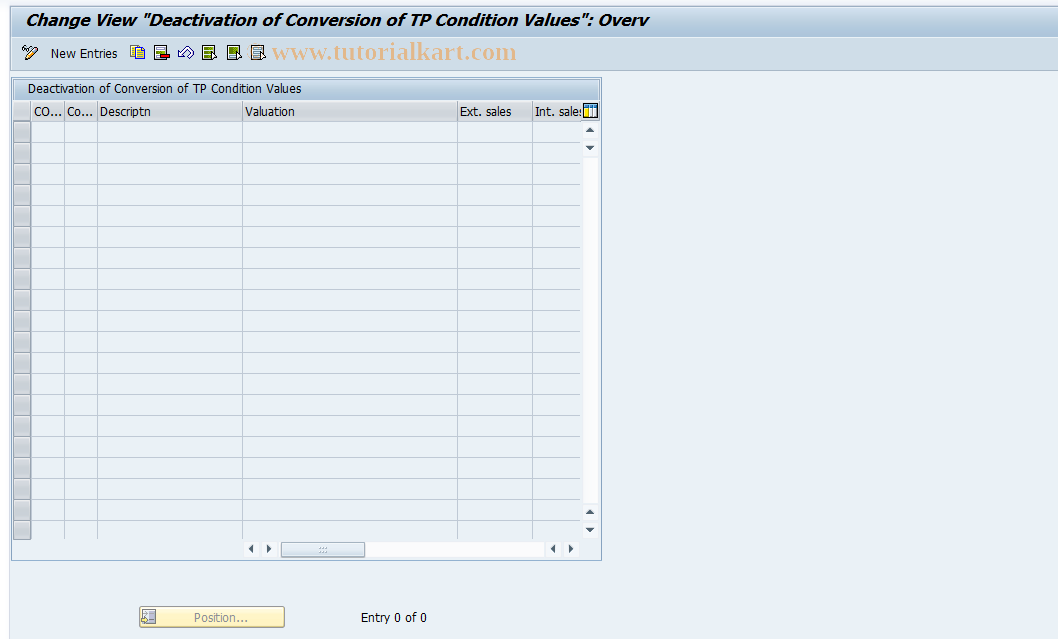The image size is (1058, 639).
Task: Click the Position... button
Action: pyautogui.click(x=212, y=617)
